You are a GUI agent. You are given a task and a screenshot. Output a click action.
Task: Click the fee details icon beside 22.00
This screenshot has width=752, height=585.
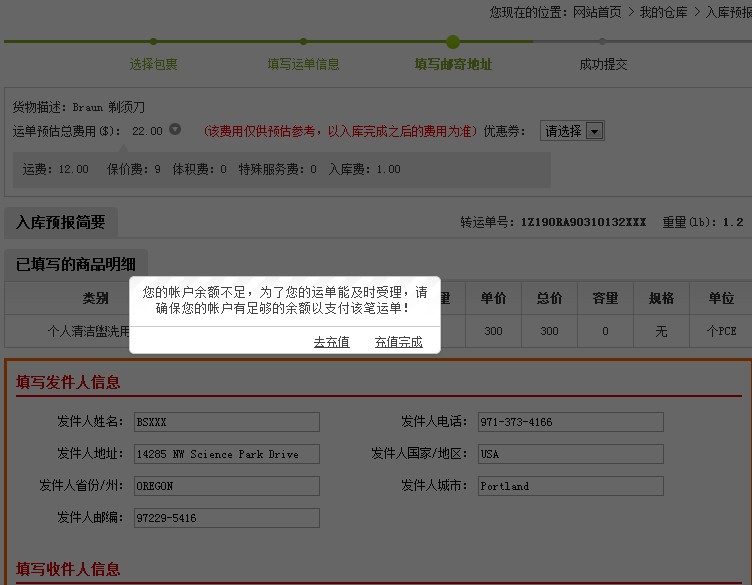[175, 129]
